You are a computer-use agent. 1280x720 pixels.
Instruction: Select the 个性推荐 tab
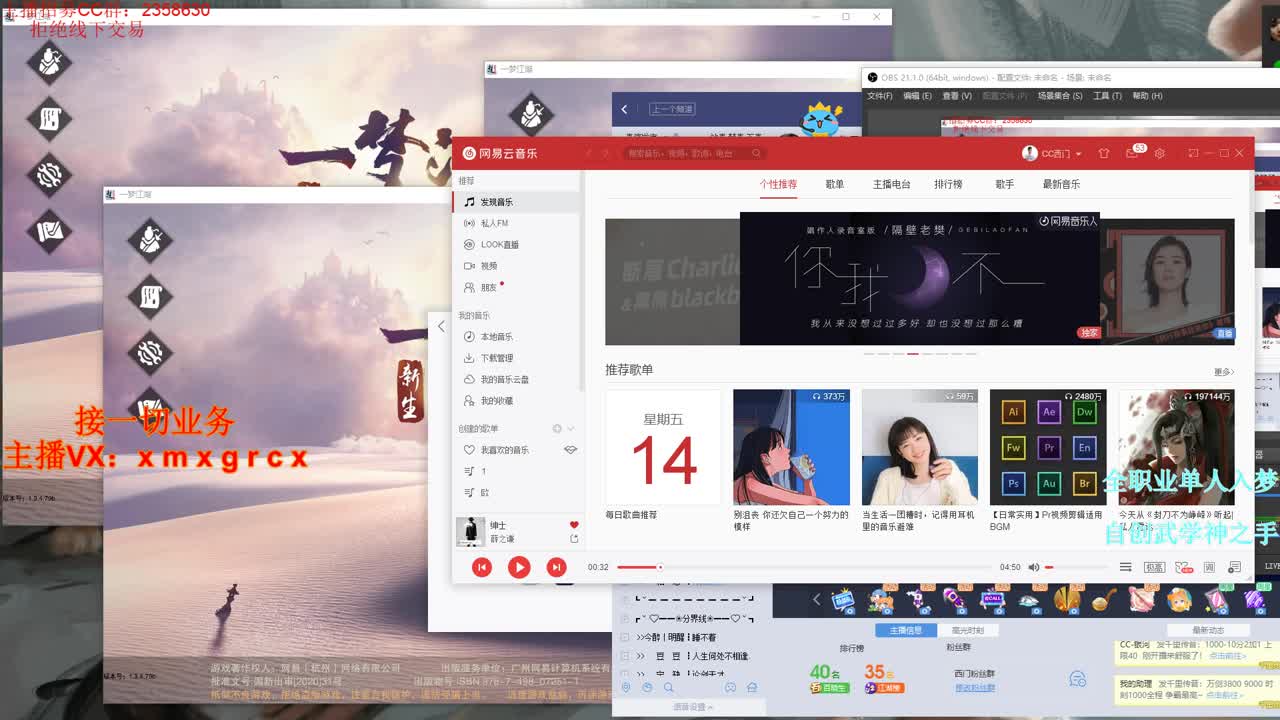click(778, 184)
